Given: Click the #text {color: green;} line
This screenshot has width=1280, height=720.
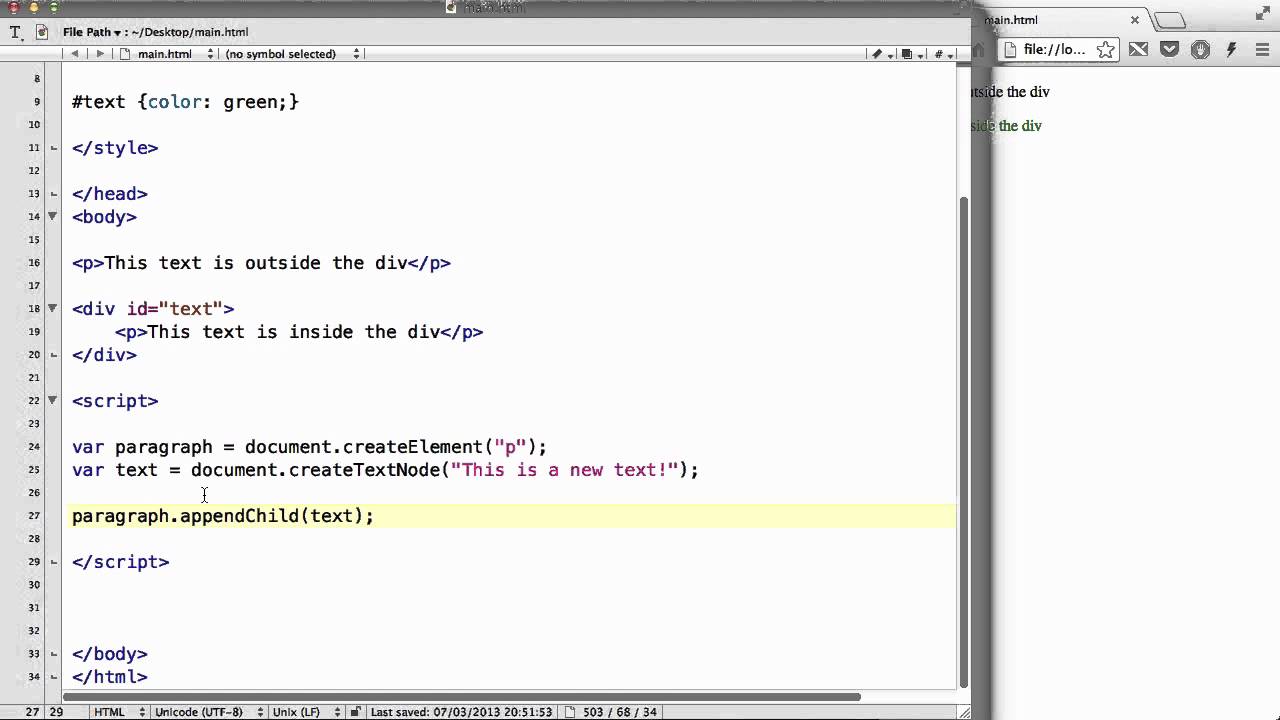Looking at the screenshot, I should 186,102.
